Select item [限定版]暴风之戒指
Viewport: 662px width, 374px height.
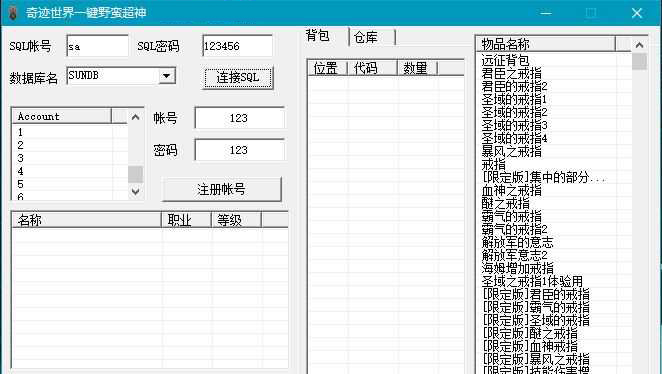[535, 359]
